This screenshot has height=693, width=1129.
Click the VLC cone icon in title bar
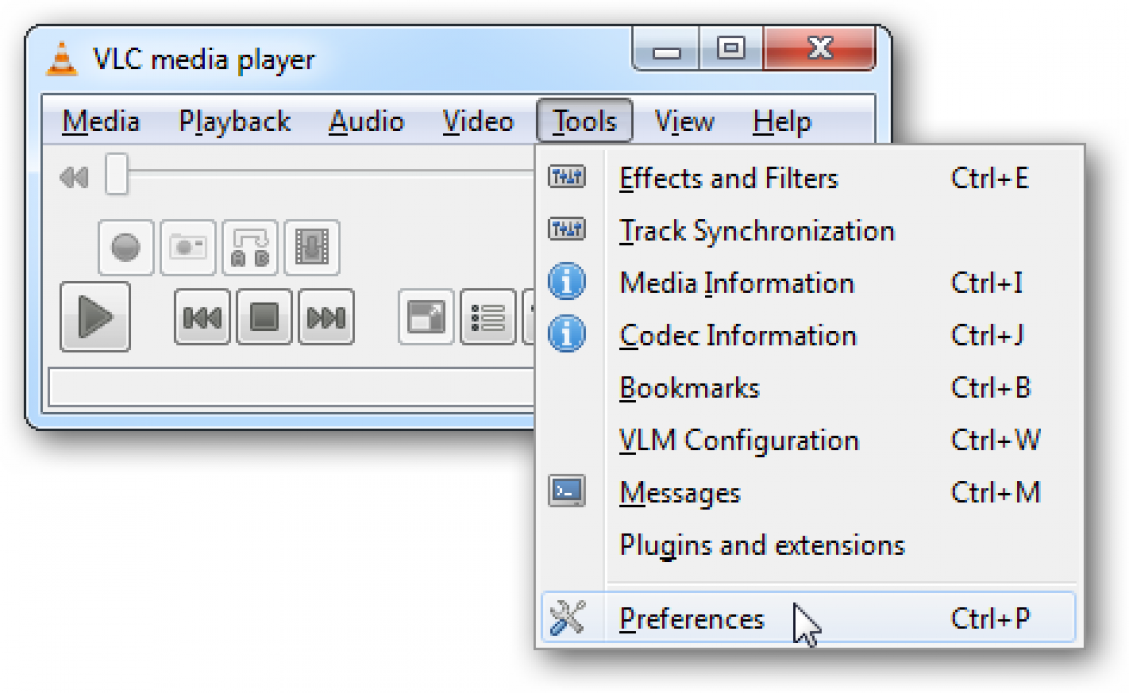coord(62,59)
